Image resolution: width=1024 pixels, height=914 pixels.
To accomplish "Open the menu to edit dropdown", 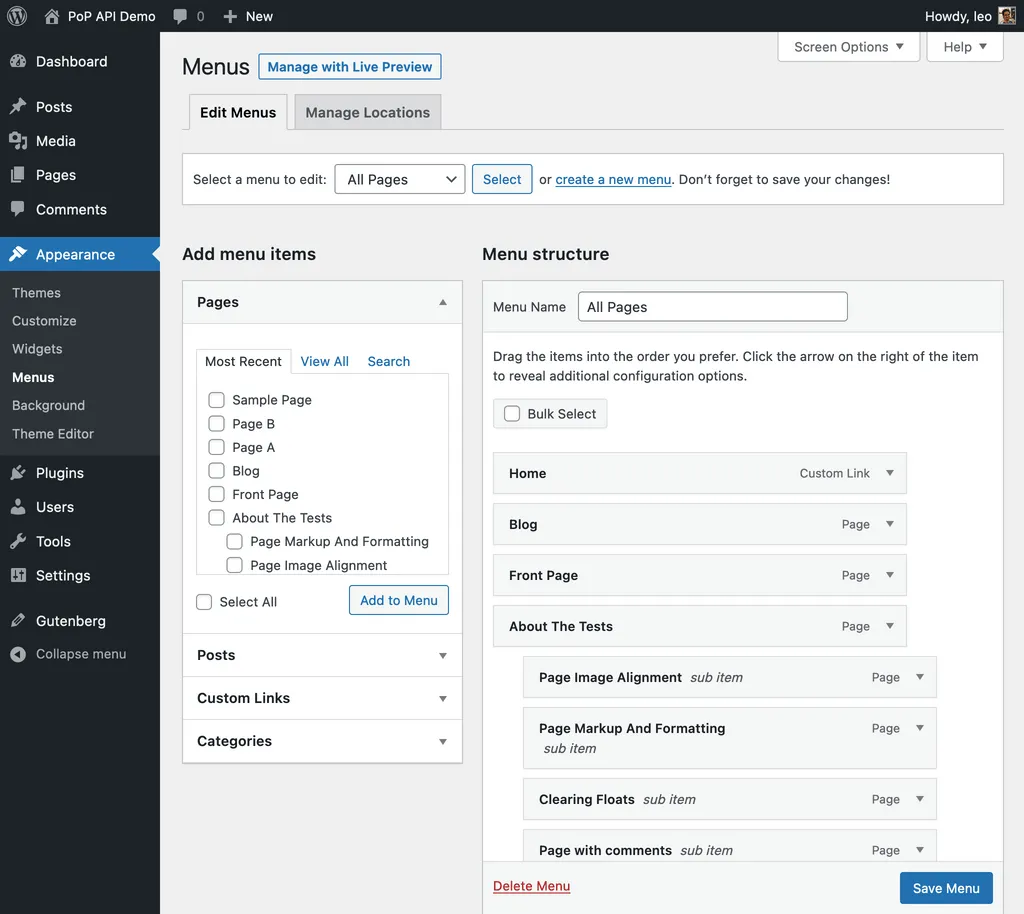I will click(x=400, y=179).
